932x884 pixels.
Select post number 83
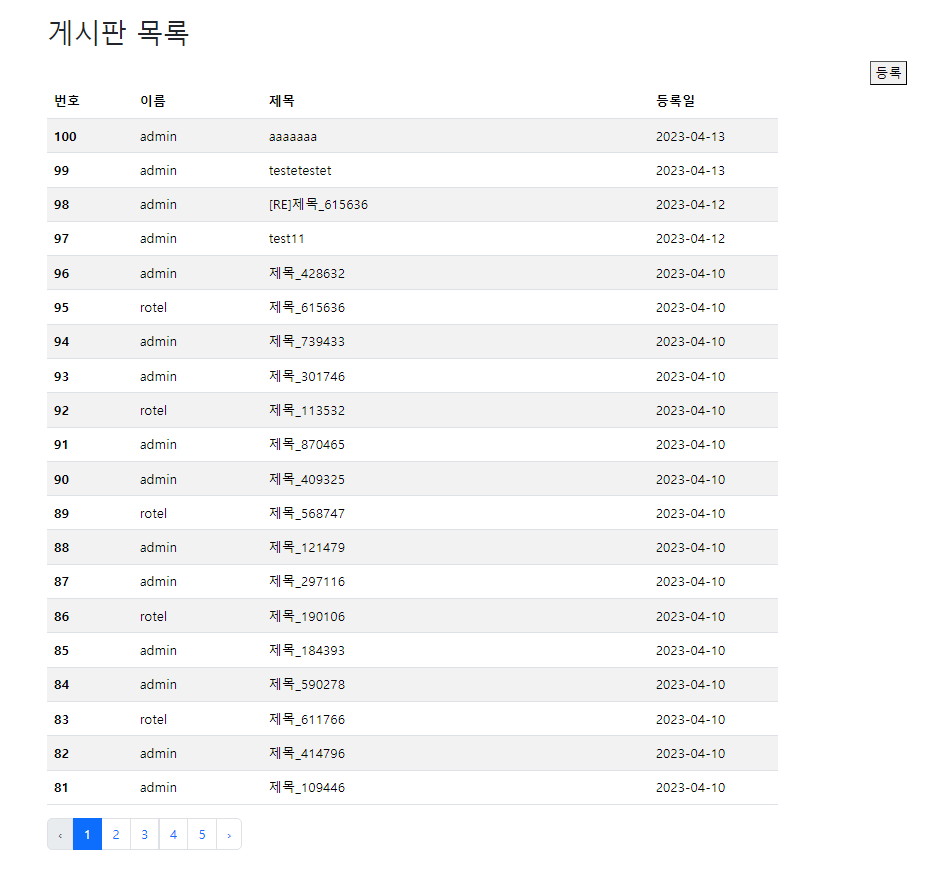(61, 719)
